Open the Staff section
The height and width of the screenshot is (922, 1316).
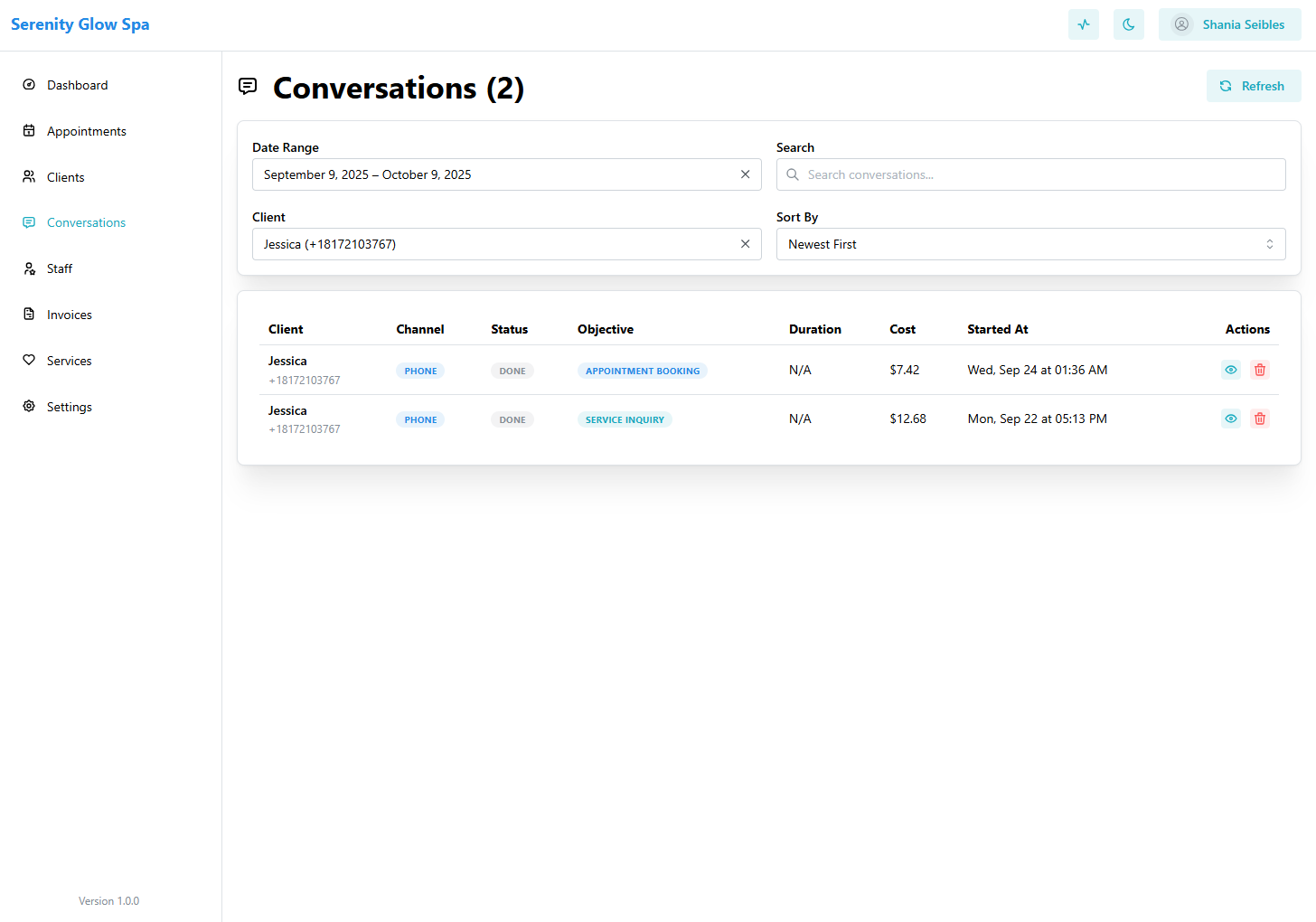tap(60, 268)
